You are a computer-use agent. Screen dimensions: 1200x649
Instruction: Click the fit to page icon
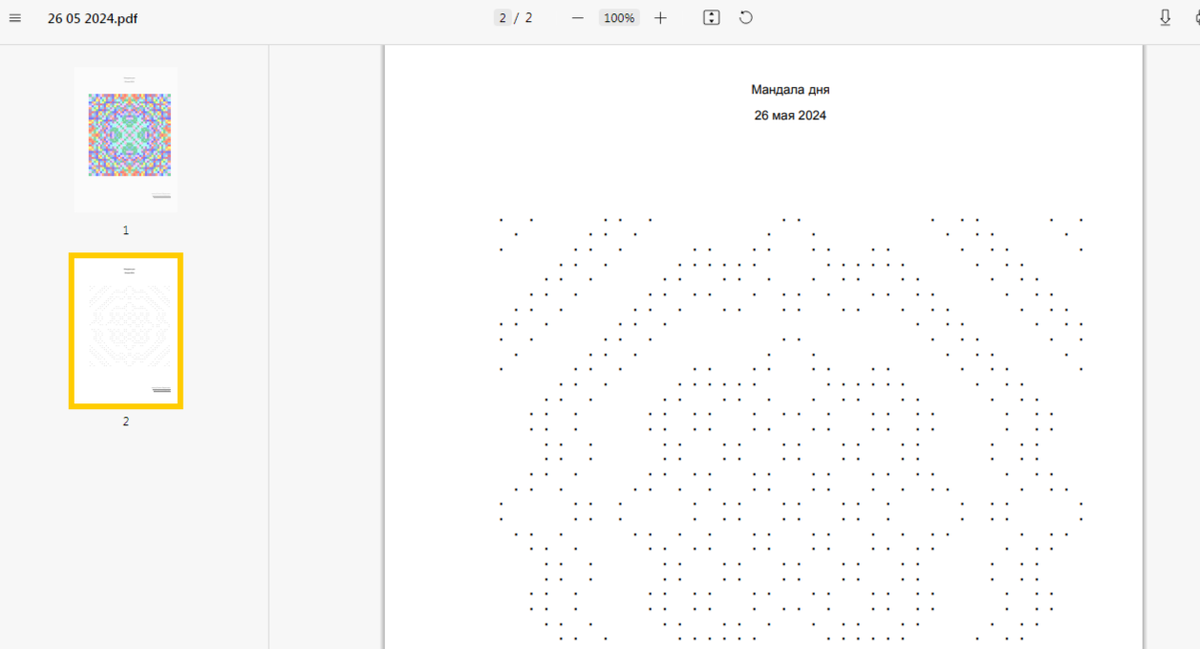pyautogui.click(x=711, y=18)
